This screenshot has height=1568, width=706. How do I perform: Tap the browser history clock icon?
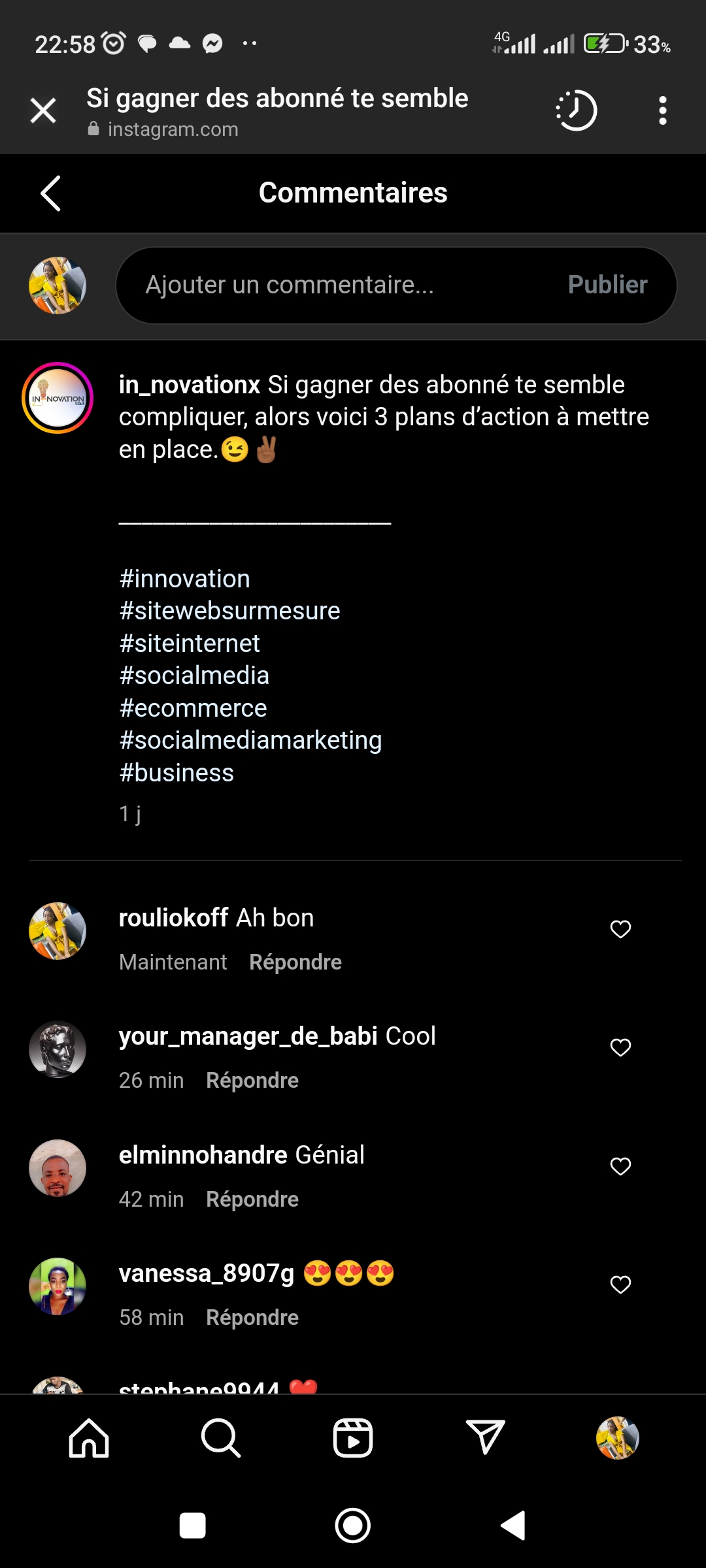coord(577,110)
